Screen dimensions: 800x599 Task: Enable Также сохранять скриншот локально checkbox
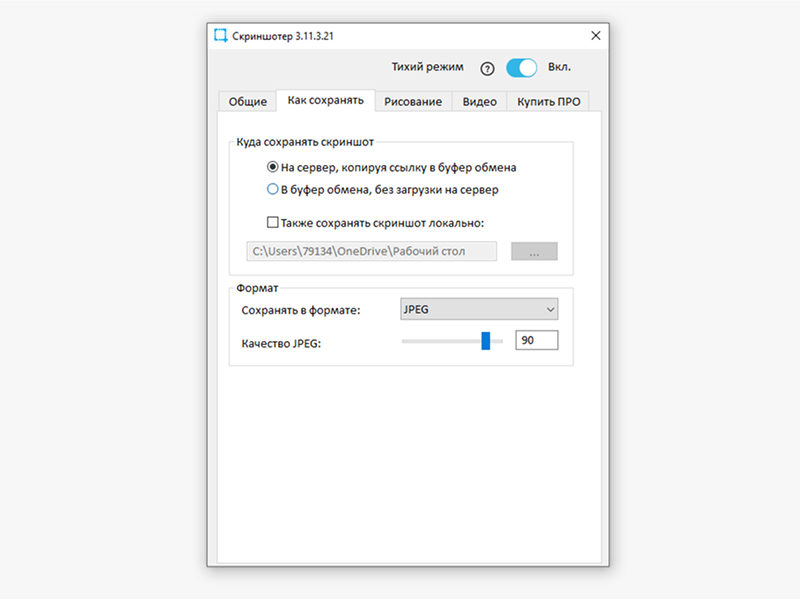point(272,223)
